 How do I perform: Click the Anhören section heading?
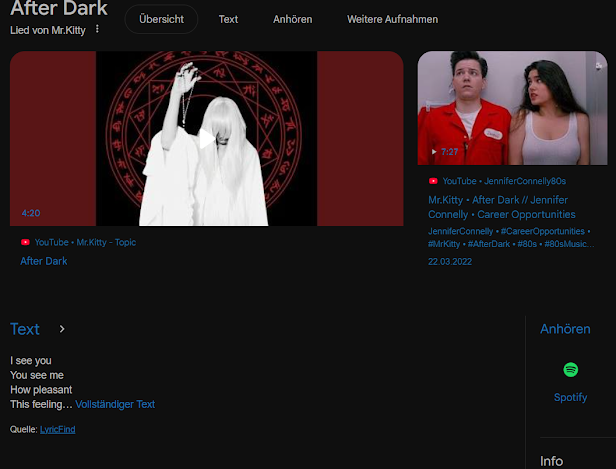tap(565, 329)
